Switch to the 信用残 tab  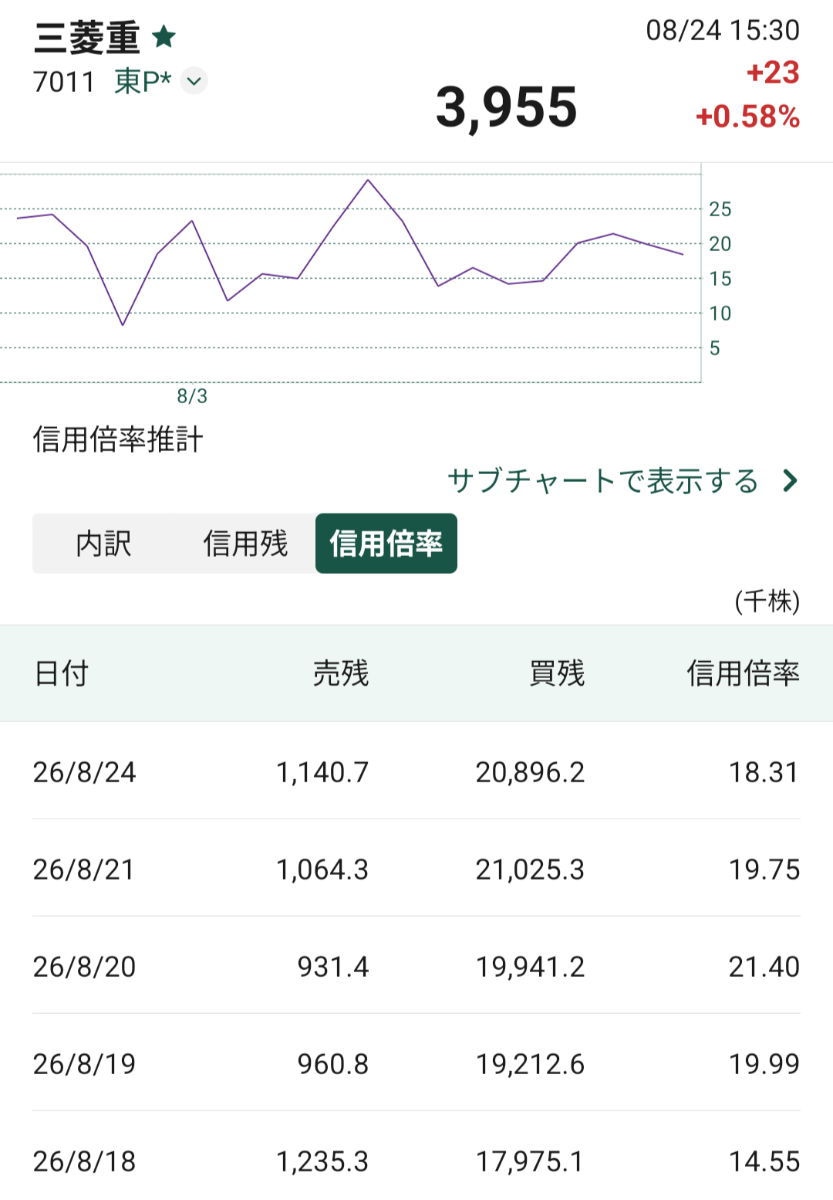[245, 544]
